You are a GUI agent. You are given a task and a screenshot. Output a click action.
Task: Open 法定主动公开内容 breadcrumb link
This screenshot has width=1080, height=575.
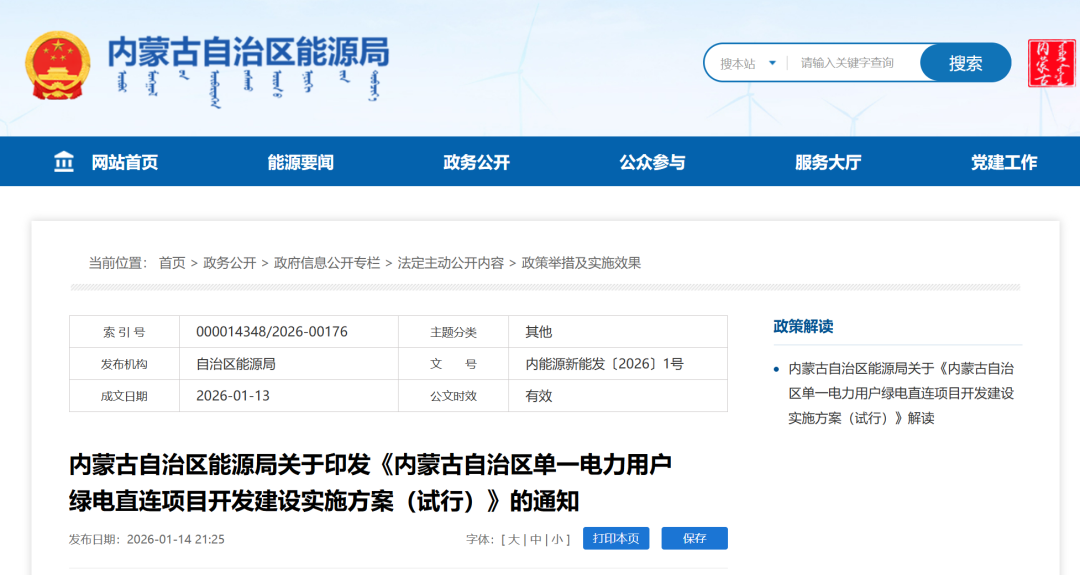[x=450, y=263]
